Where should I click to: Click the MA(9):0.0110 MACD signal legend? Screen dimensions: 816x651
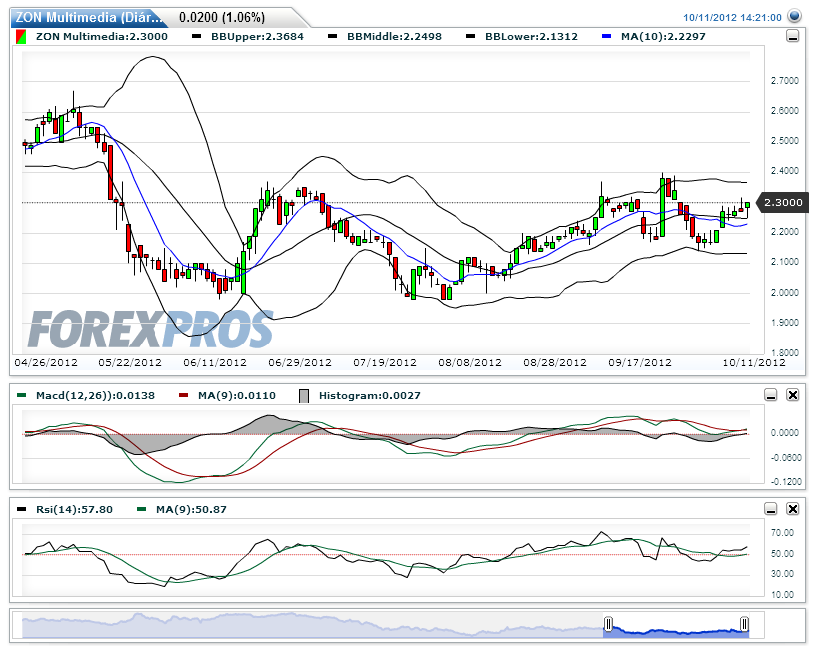pyautogui.click(x=227, y=395)
